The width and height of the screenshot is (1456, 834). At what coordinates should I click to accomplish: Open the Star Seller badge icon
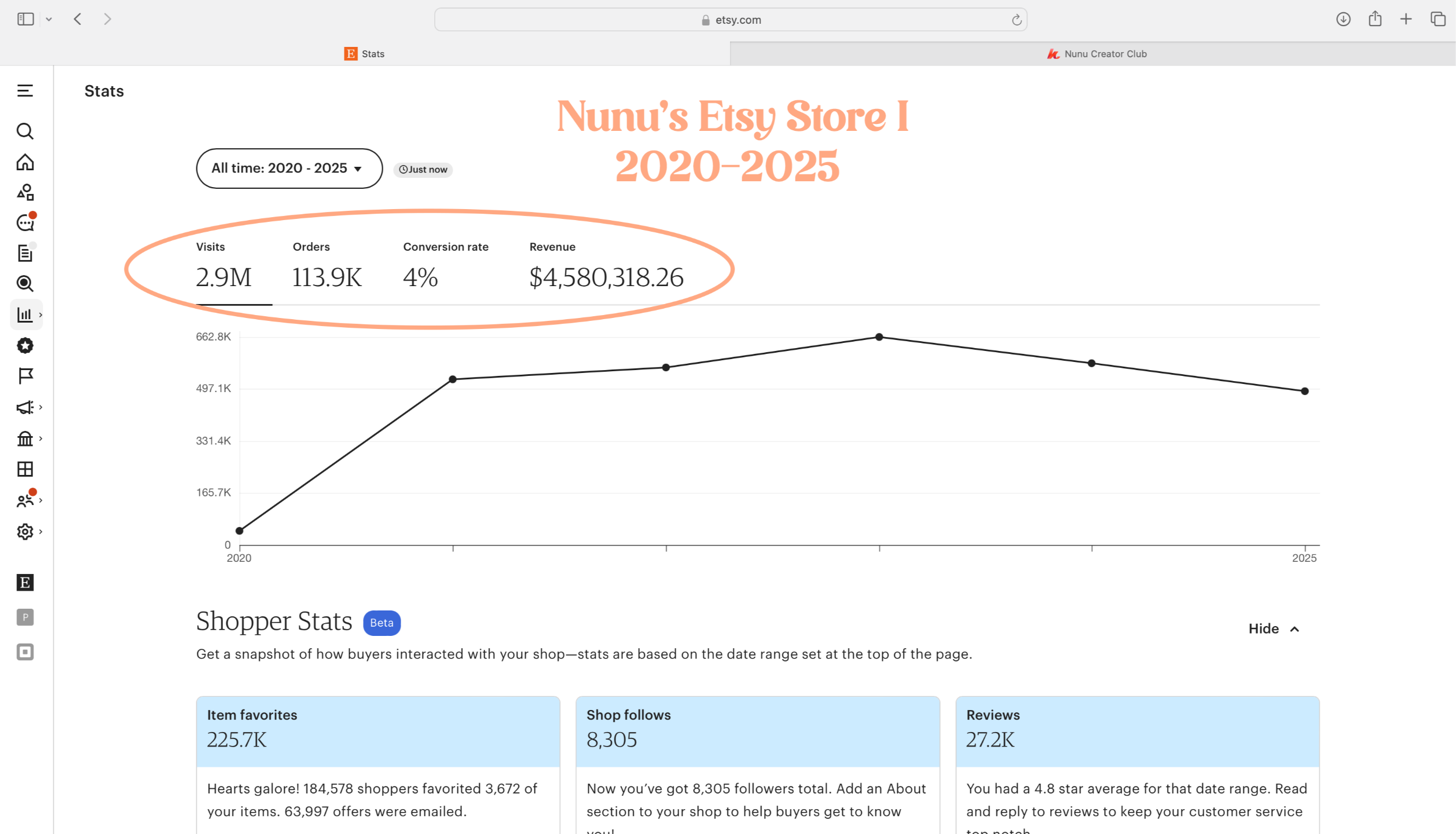(25, 346)
